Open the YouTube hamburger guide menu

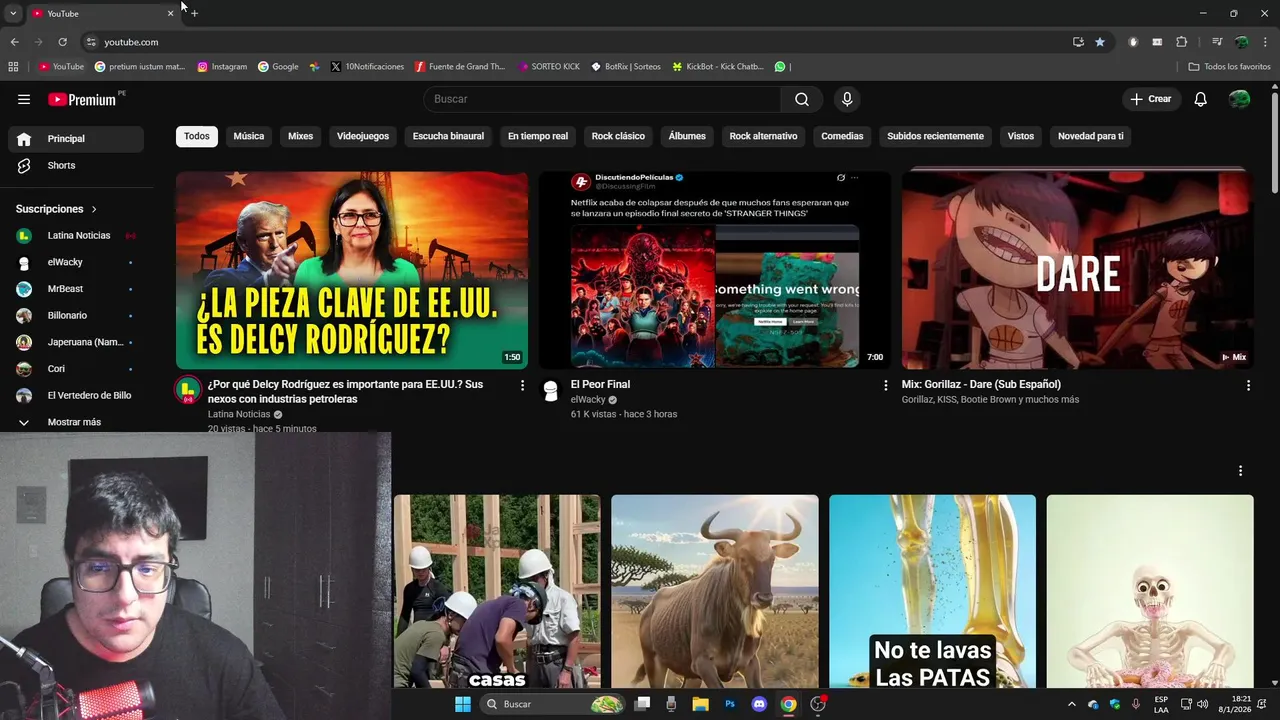[24, 99]
